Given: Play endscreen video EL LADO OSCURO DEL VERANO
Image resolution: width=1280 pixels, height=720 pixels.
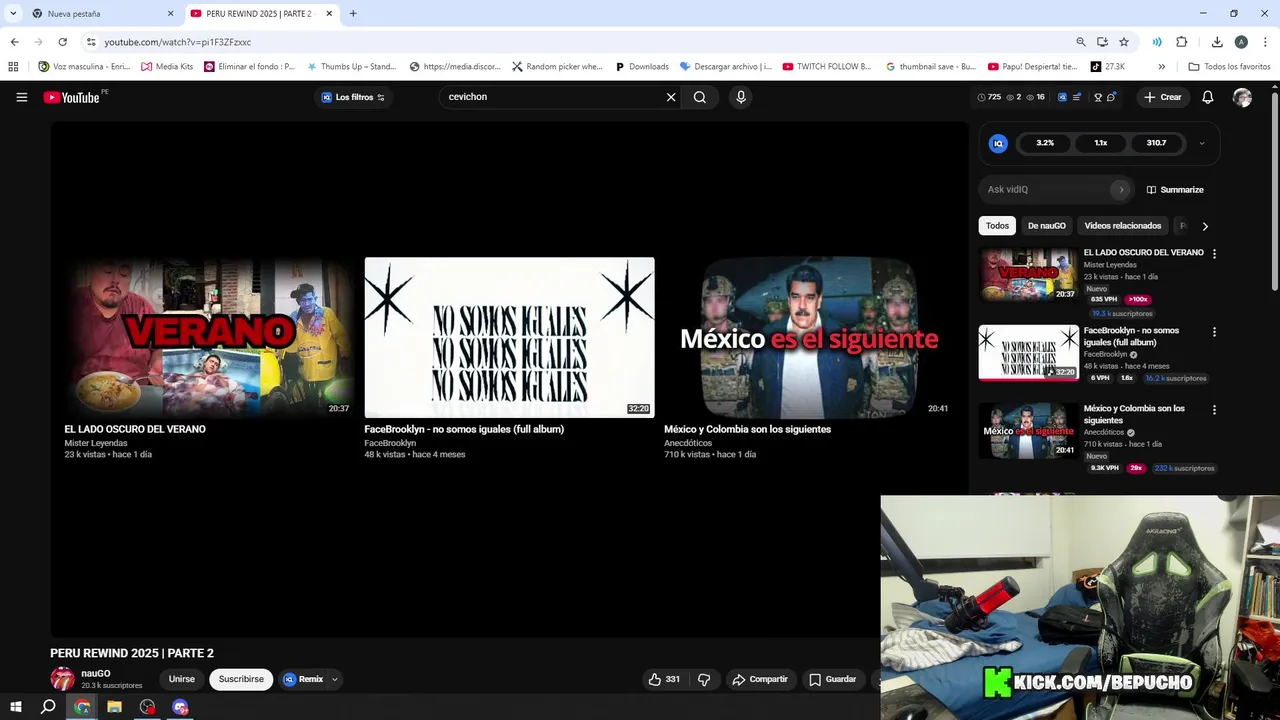Looking at the screenshot, I should (210, 337).
